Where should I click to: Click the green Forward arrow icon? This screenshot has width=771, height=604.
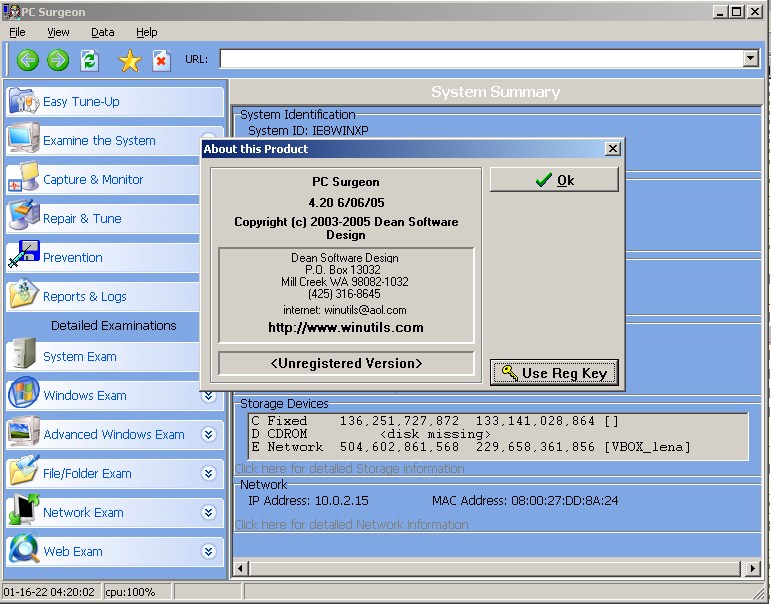[58, 60]
